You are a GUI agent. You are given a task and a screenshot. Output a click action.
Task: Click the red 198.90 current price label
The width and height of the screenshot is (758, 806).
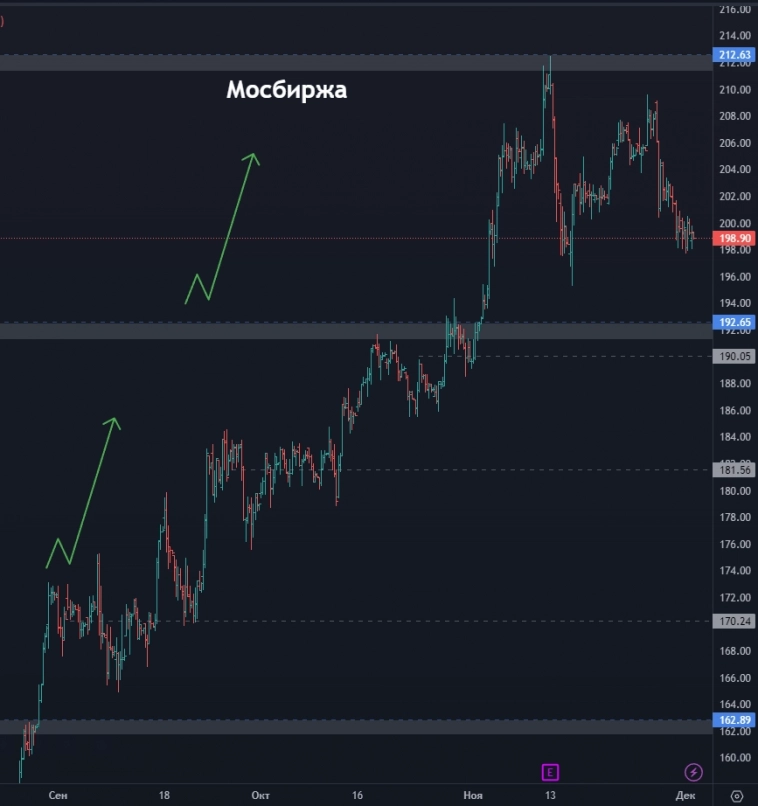pos(734,238)
